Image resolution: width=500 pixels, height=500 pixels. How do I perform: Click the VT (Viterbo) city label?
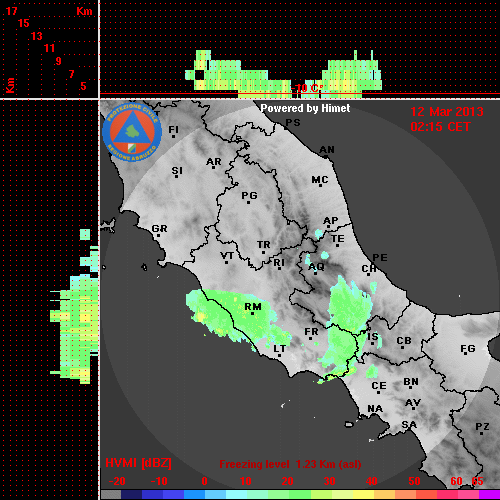(x=227, y=257)
